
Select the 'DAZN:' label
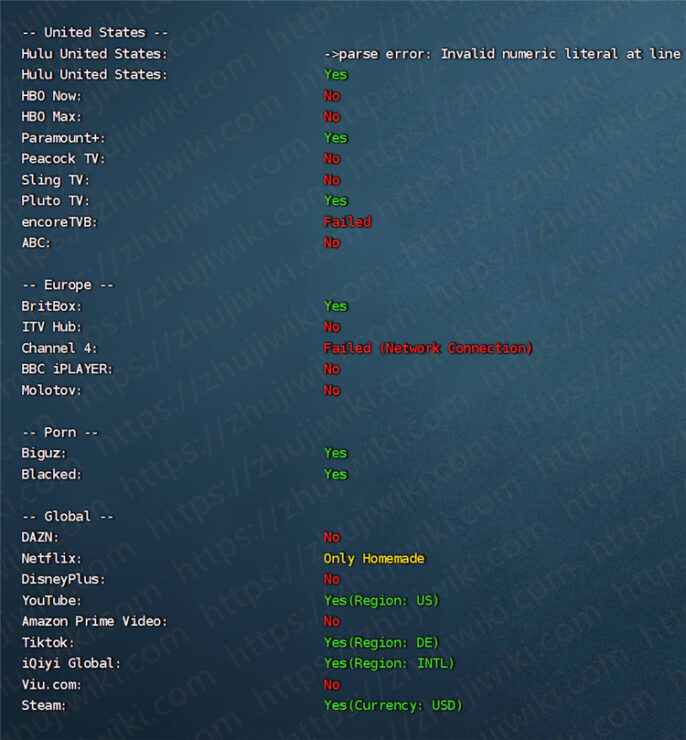coord(40,537)
